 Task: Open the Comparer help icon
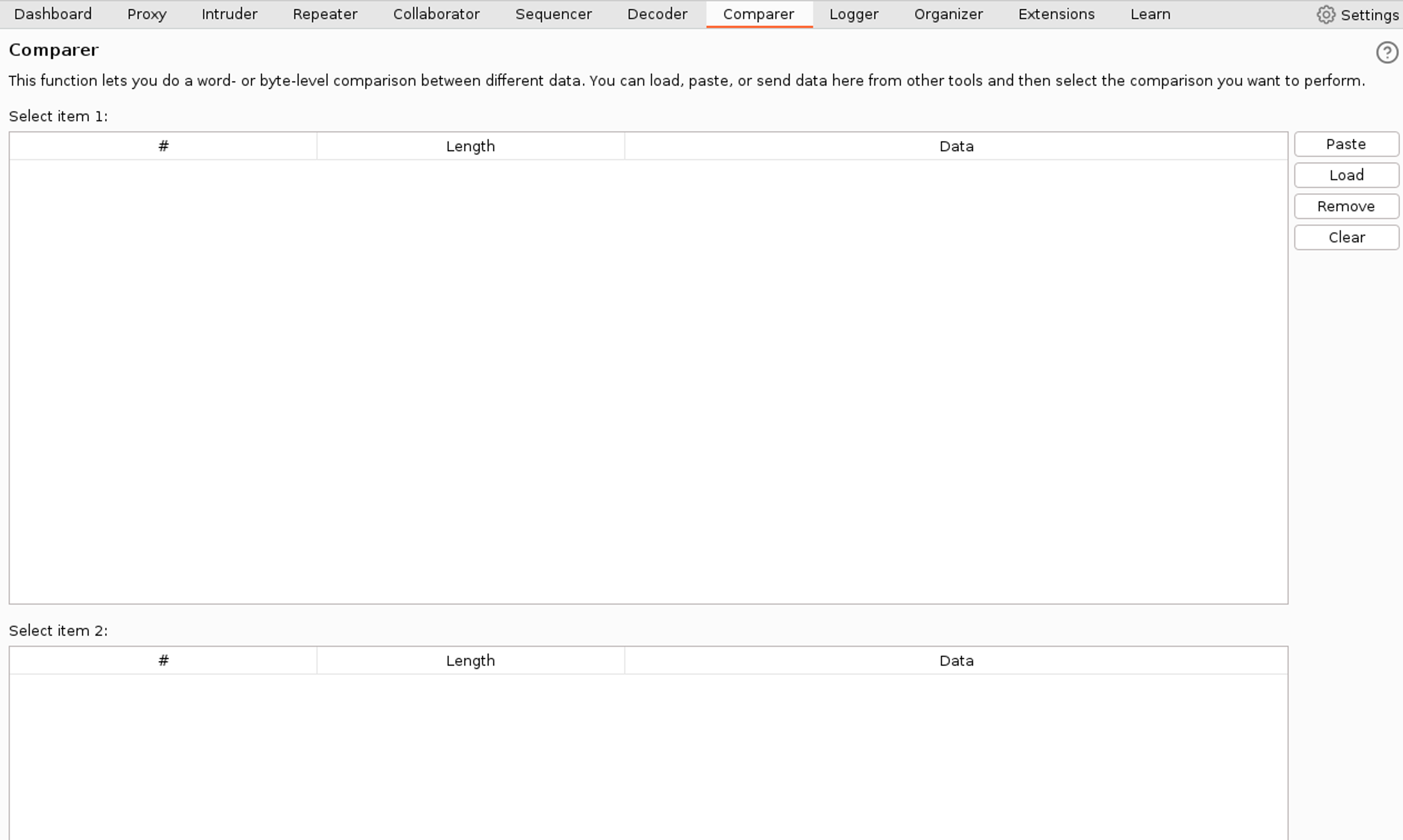click(1387, 53)
